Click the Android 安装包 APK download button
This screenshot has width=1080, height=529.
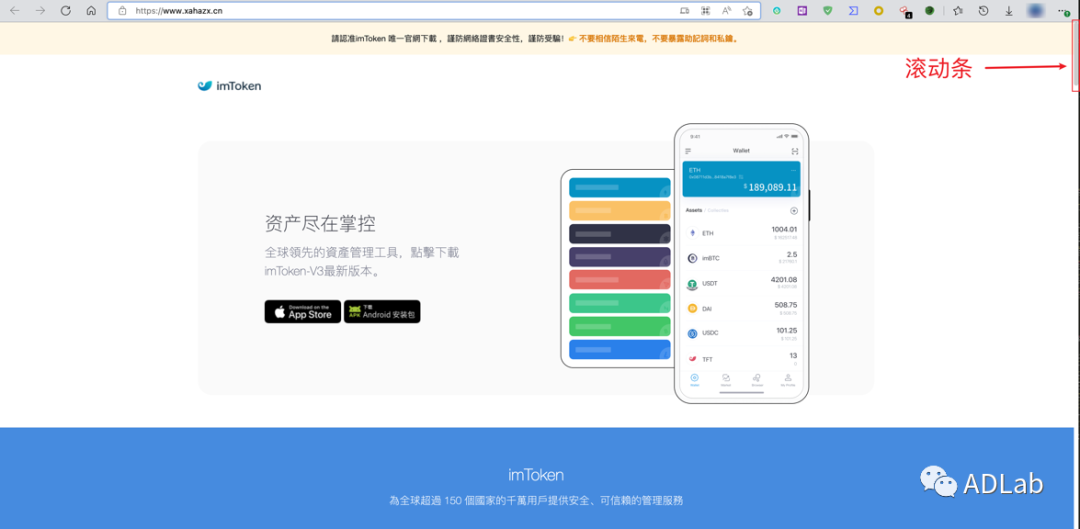pos(382,311)
